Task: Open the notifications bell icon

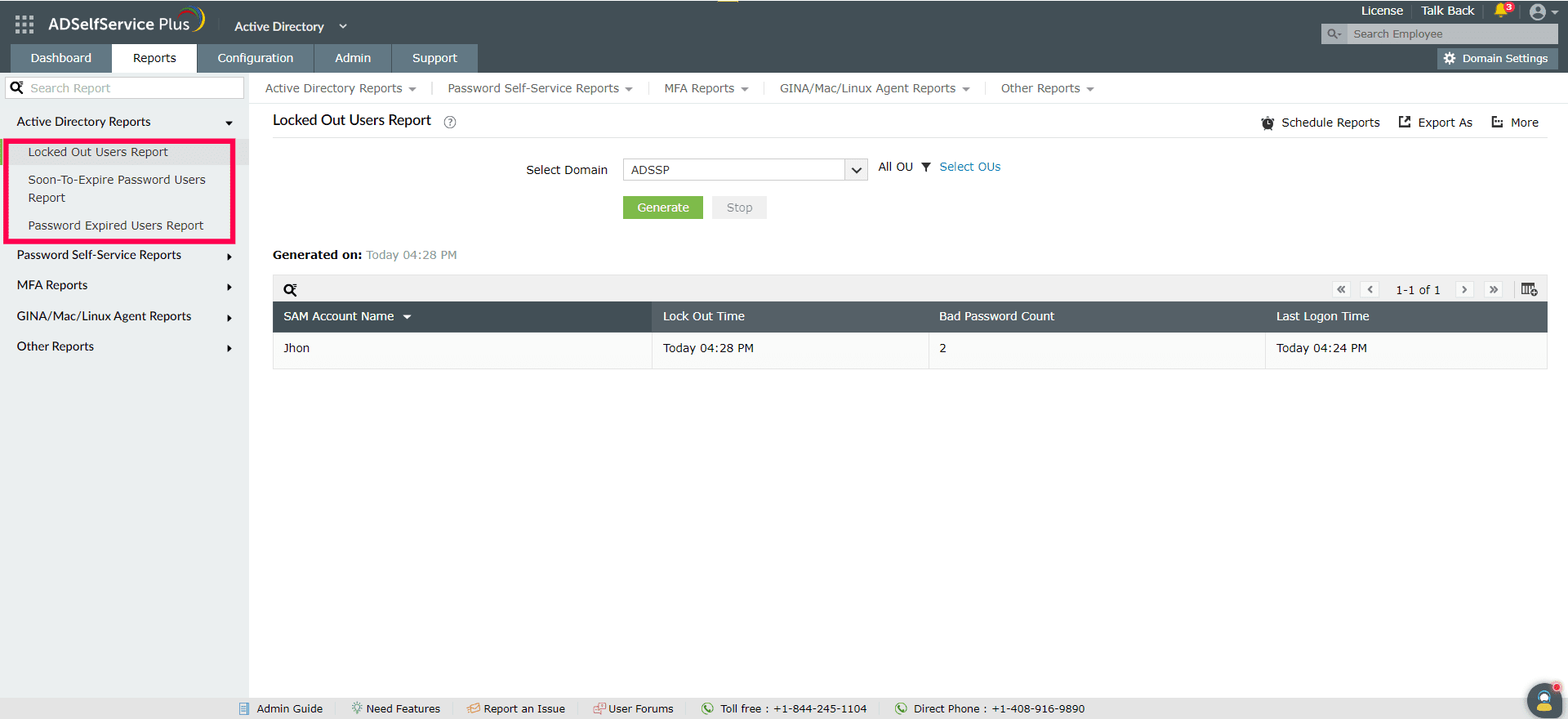Action: click(1502, 11)
